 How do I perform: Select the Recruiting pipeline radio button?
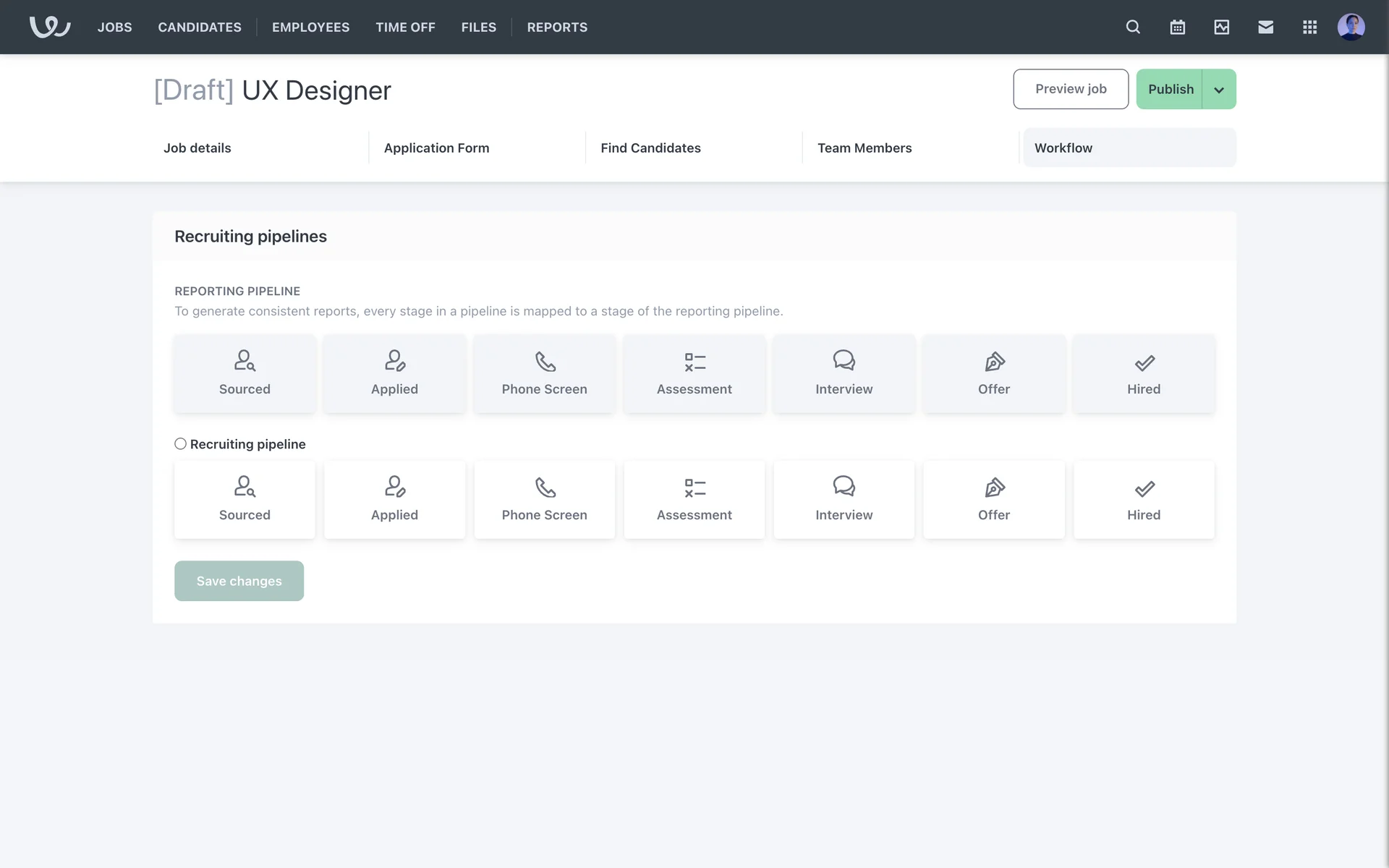point(180,443)
